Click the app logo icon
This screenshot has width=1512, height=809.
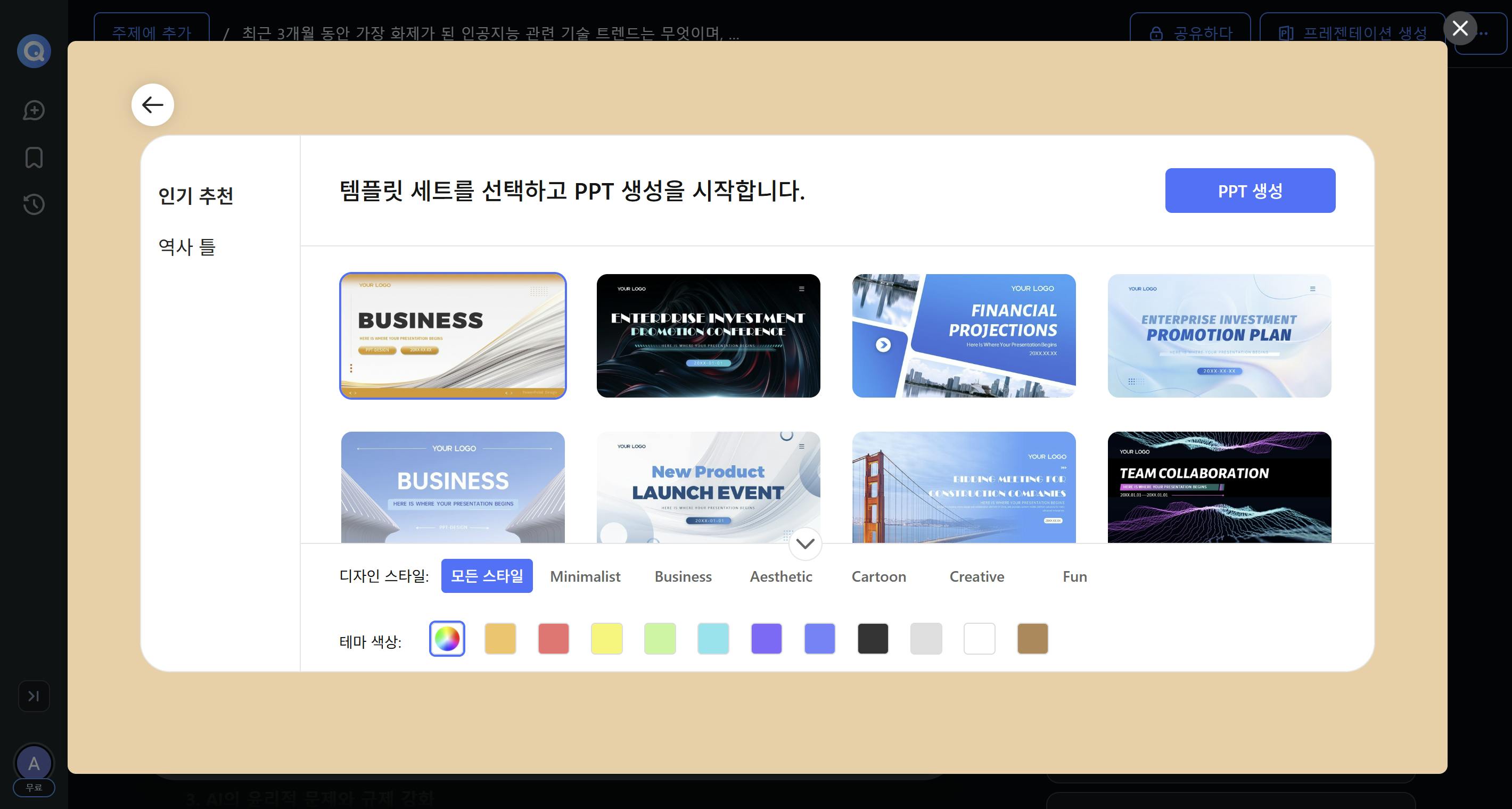(x=34, y=52)
